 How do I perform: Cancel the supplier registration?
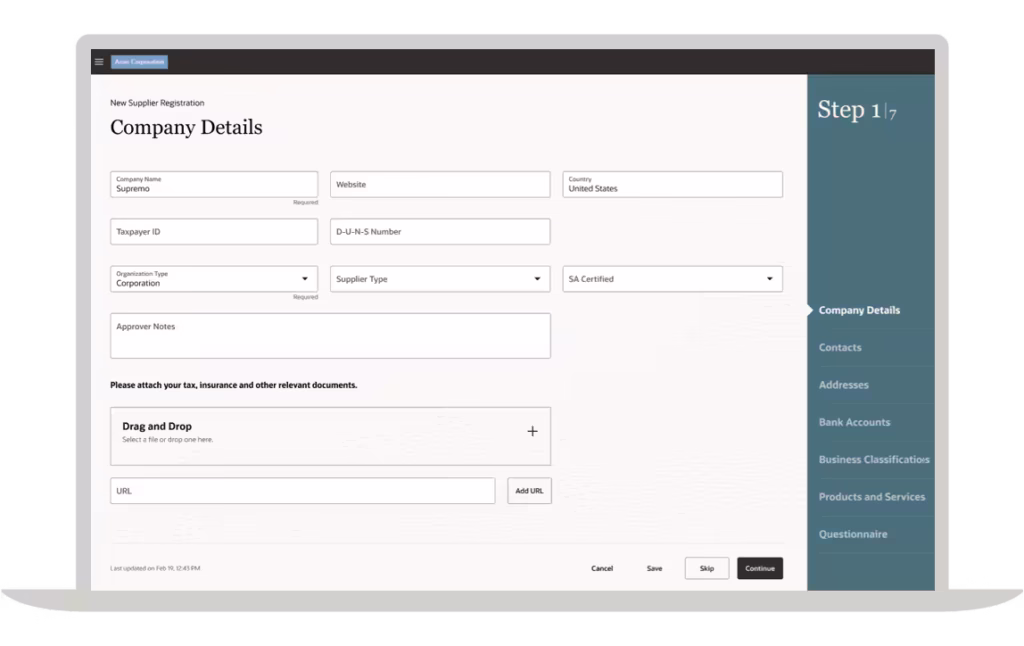pyautogui.click(x=602, y=568)
